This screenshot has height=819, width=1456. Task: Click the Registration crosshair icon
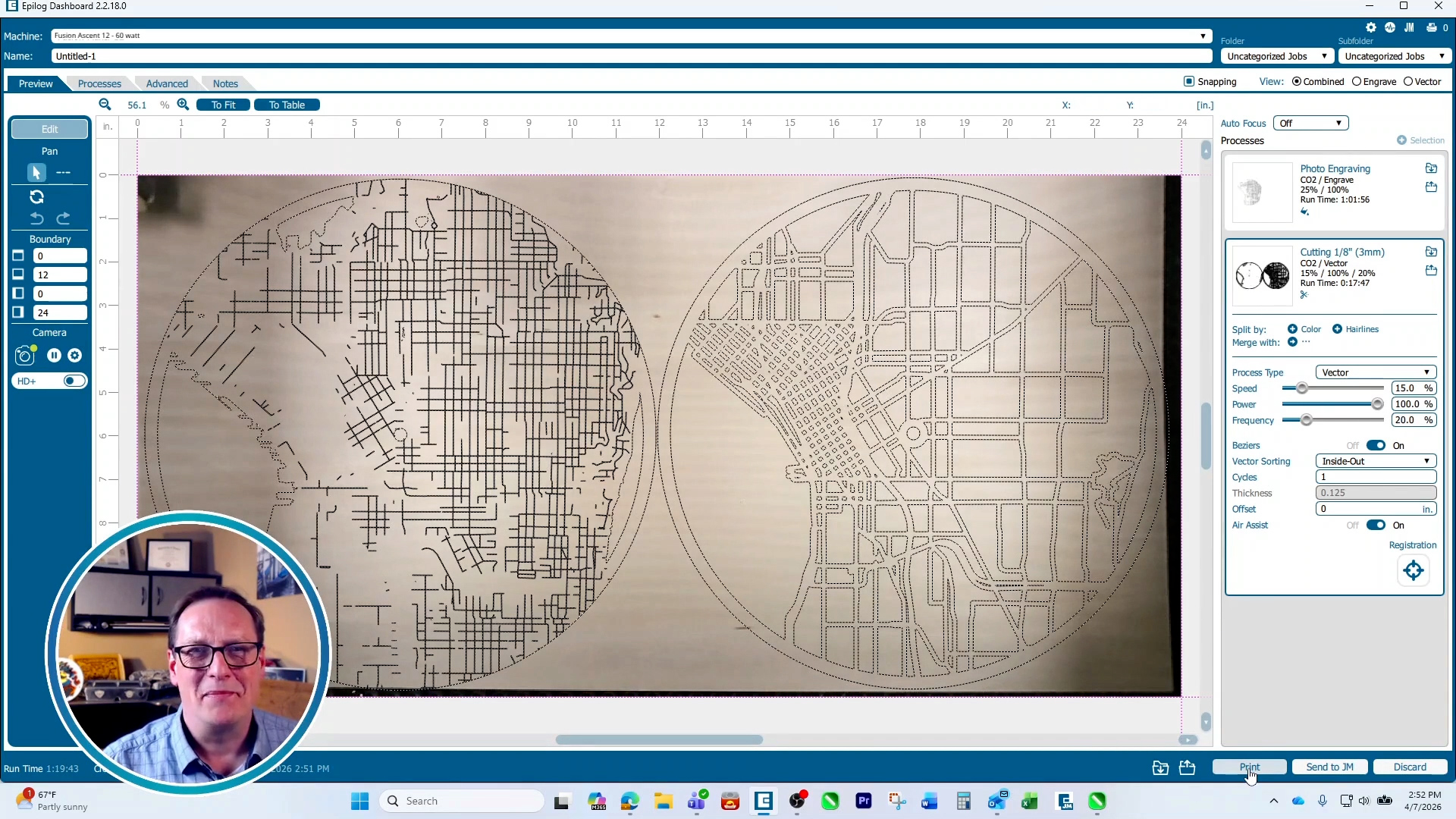[x=1413, y=570]
